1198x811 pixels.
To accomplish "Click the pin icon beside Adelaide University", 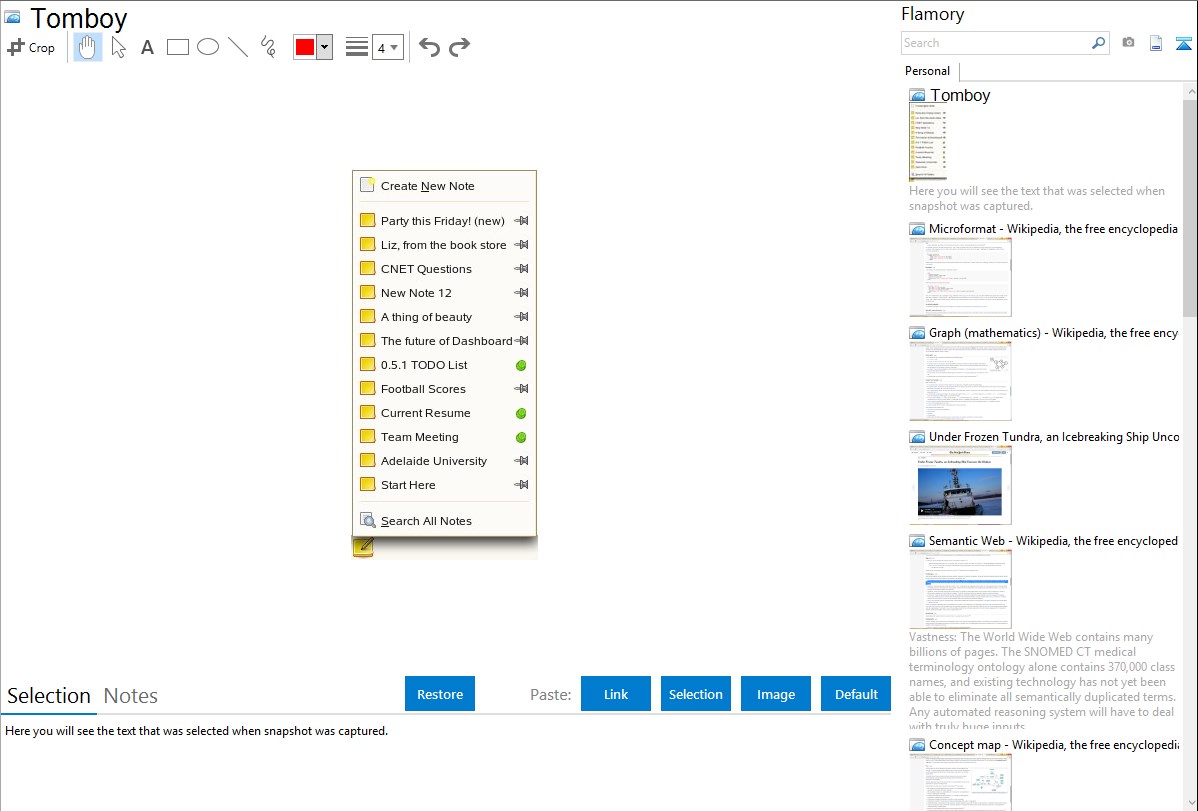I will coord(522,461).
